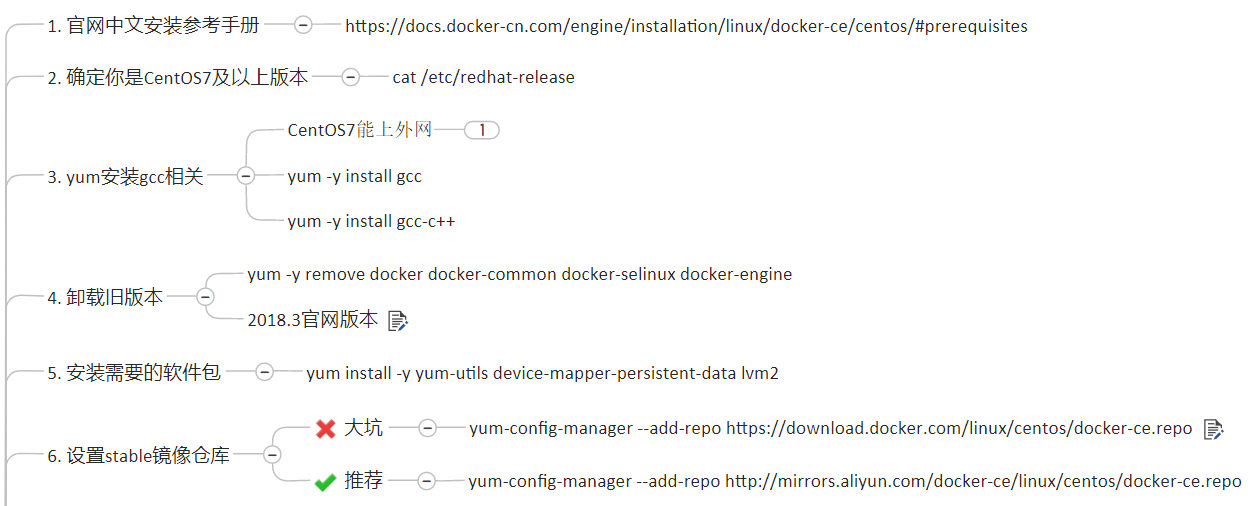1259x506 pixels.
Task: Collapse the 卸载旧版本 branch
Action: point(205,297)
